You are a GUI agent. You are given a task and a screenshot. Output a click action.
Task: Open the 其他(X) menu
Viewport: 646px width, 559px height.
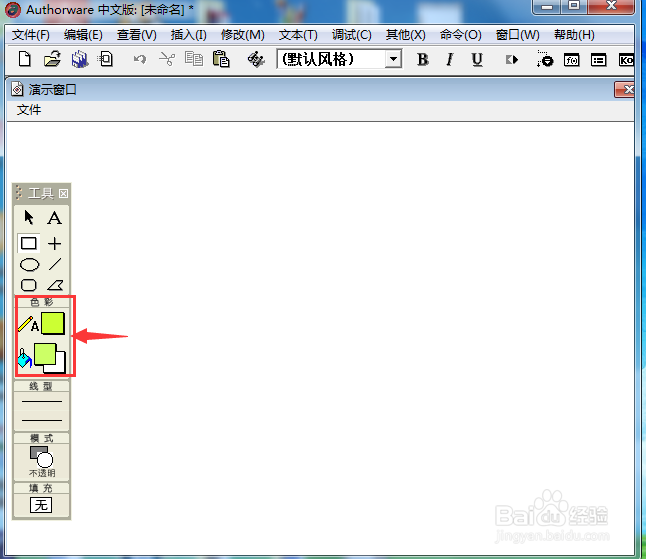click(x=405, y=35)
